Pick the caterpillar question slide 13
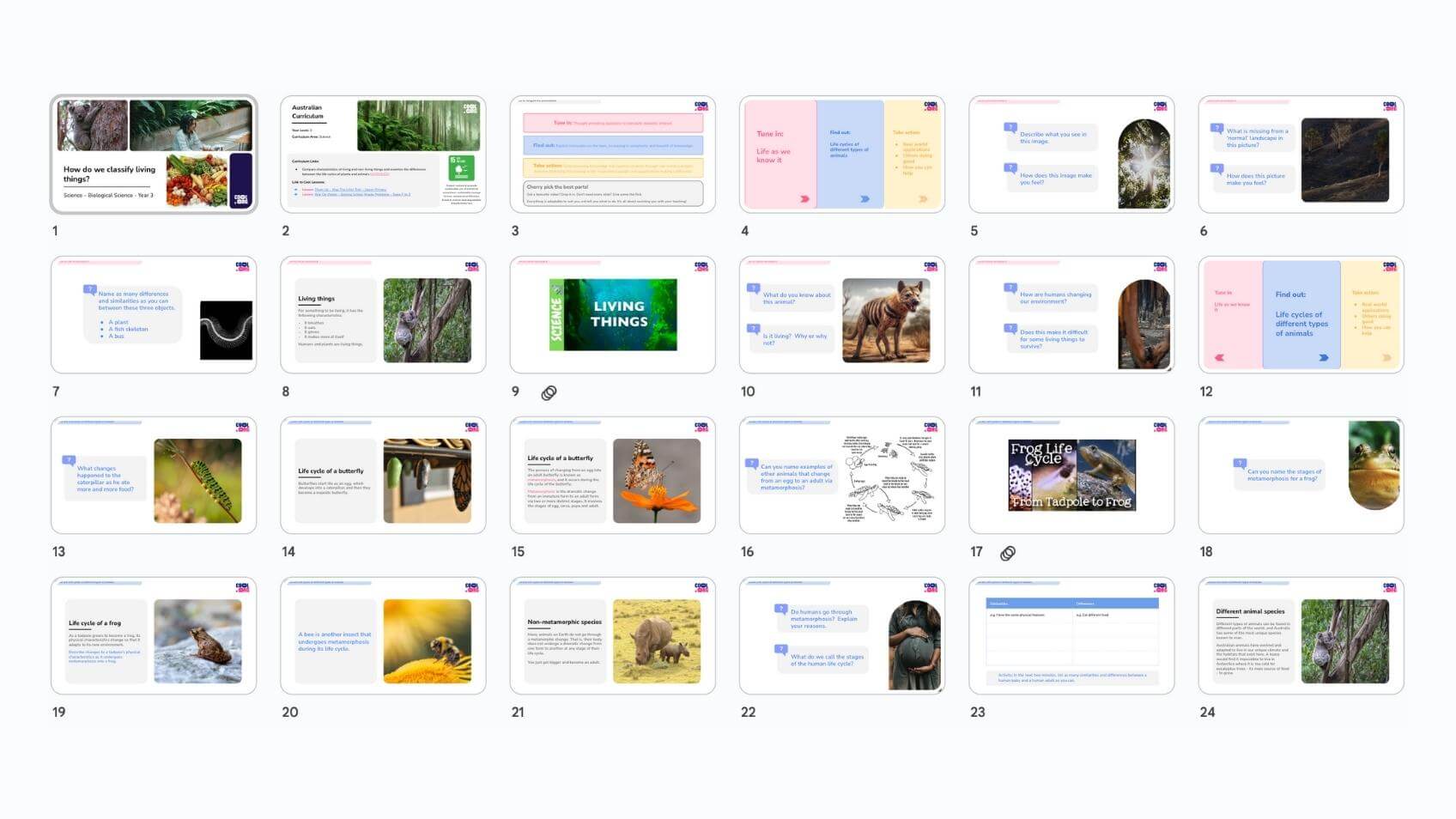Screen dimensions: 1456x819 click(154, 476)
